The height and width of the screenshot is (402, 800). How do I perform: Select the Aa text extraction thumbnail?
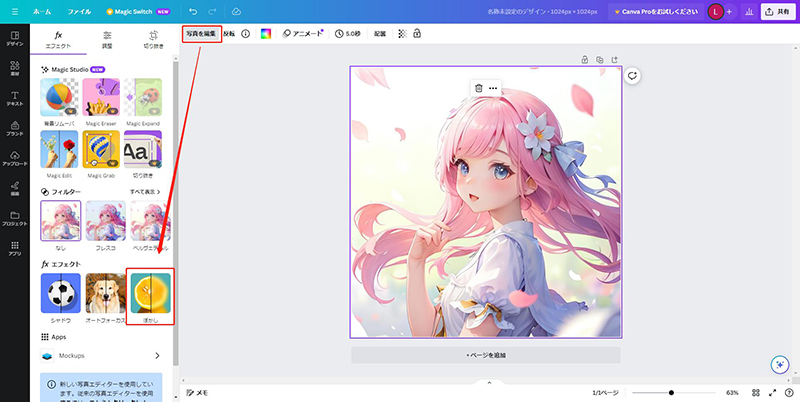click(x=143, y=149)
